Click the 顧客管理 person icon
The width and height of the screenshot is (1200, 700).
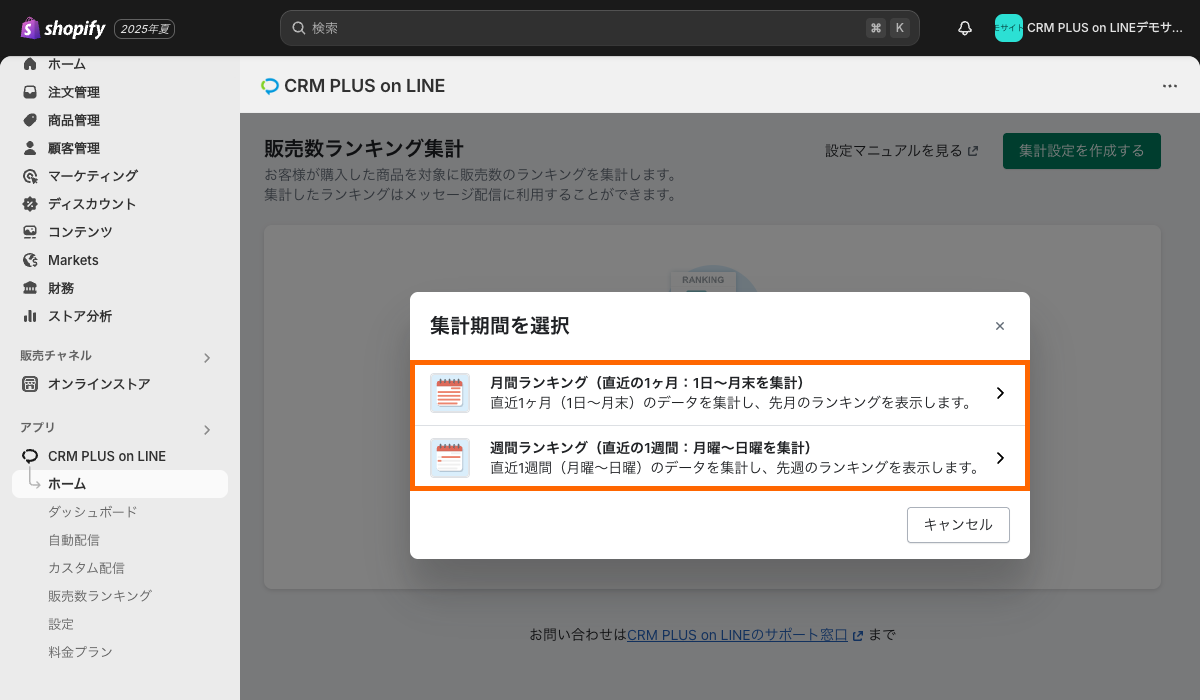coord(30,148)
